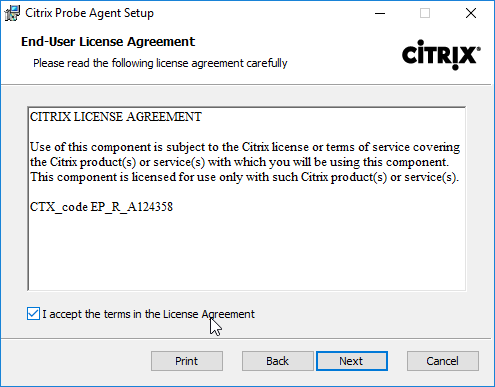Click the 'End-User License Agreement' heading
This screenshot has width=495, height=387.
(108, 42)
